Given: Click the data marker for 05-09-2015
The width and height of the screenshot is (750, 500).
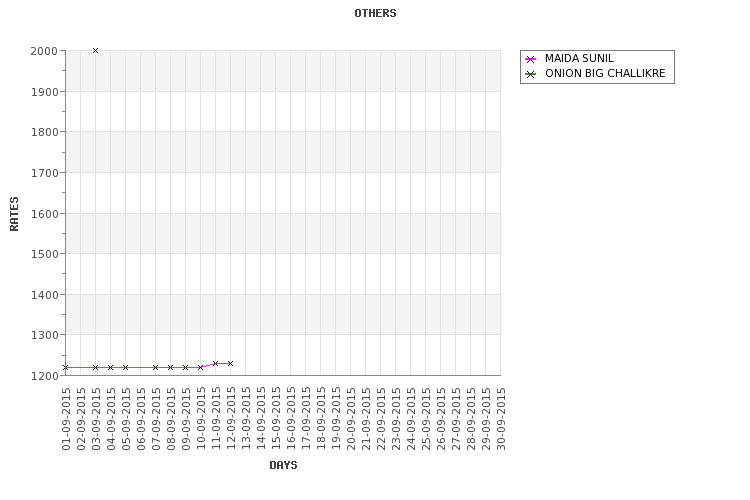Looking at the screenshot, I should [x=125, y=367].
